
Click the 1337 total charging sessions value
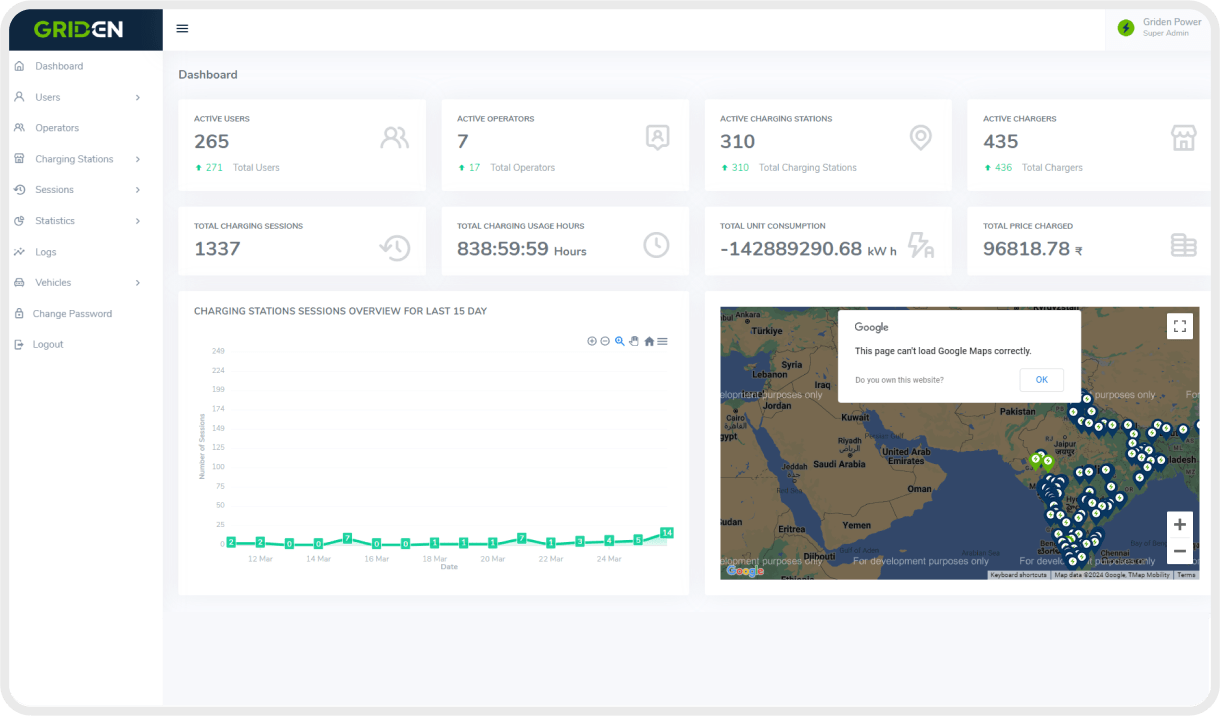click(217, 249)
